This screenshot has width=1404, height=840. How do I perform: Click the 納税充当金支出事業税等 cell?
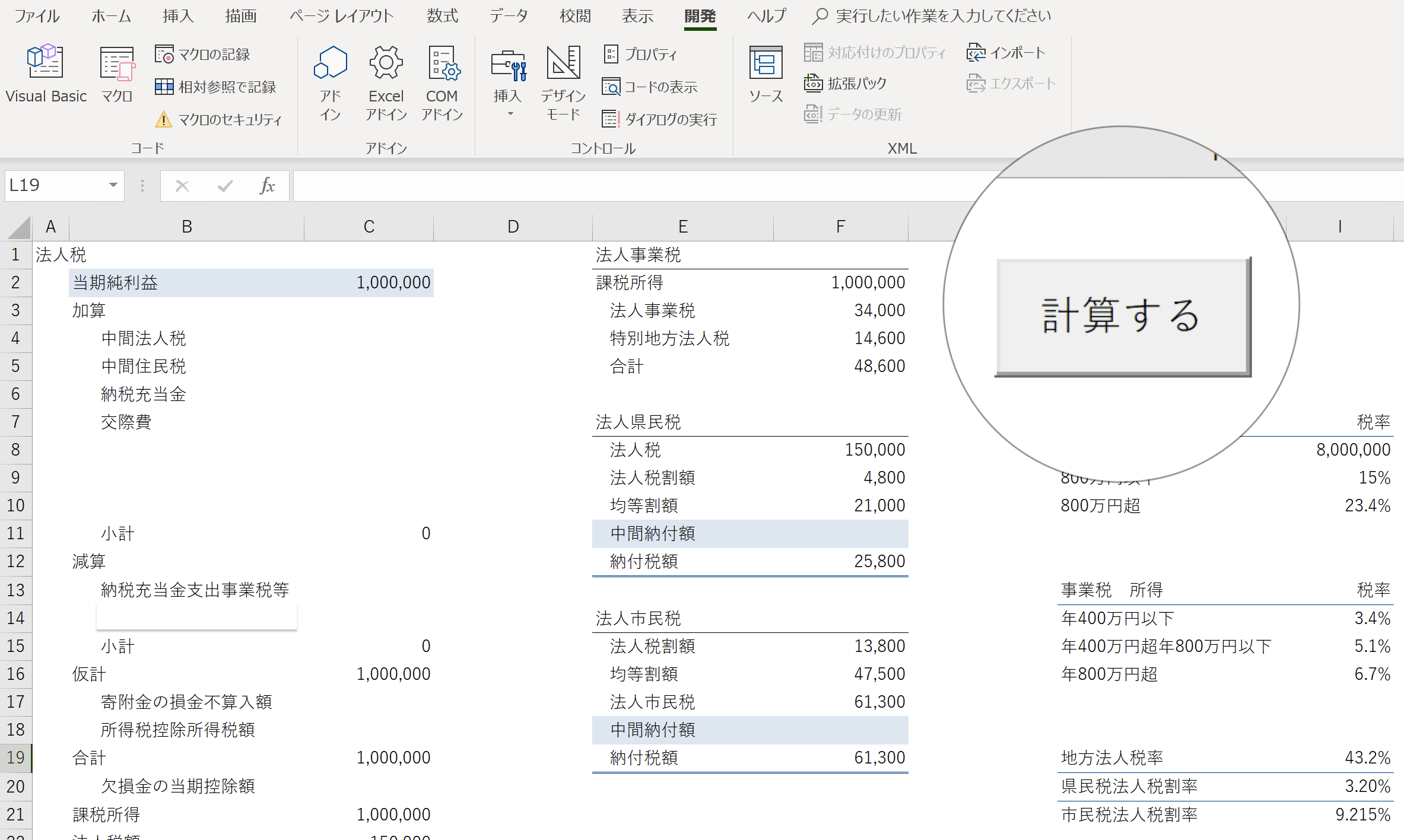195,590
